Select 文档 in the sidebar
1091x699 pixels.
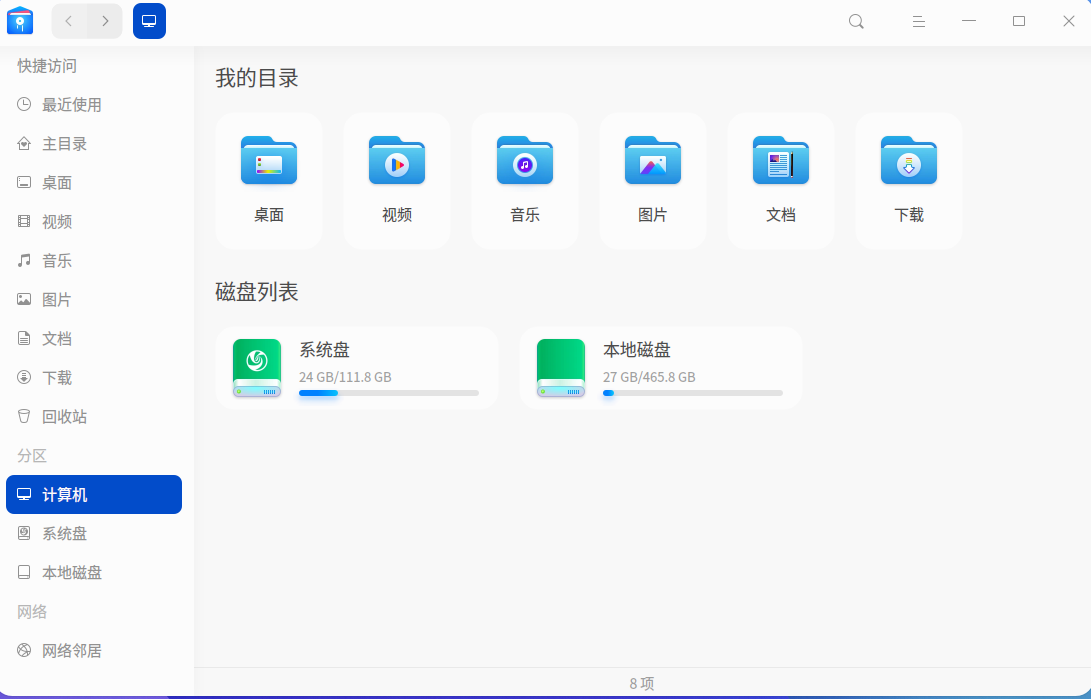pos(94,338)
